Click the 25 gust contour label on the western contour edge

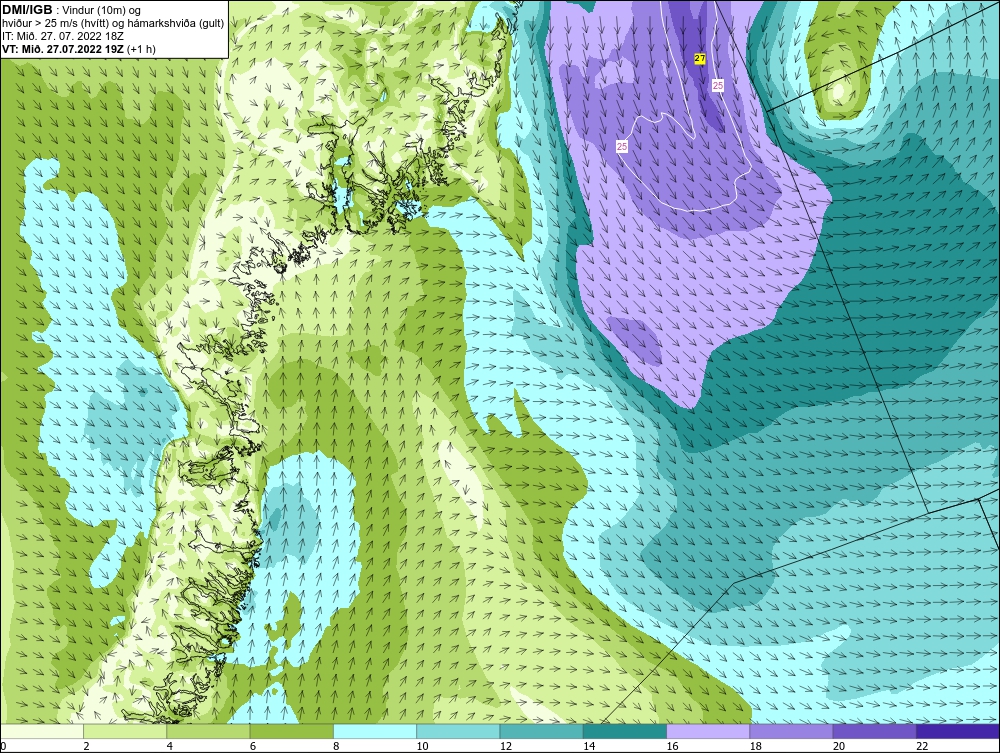(622, 147)
